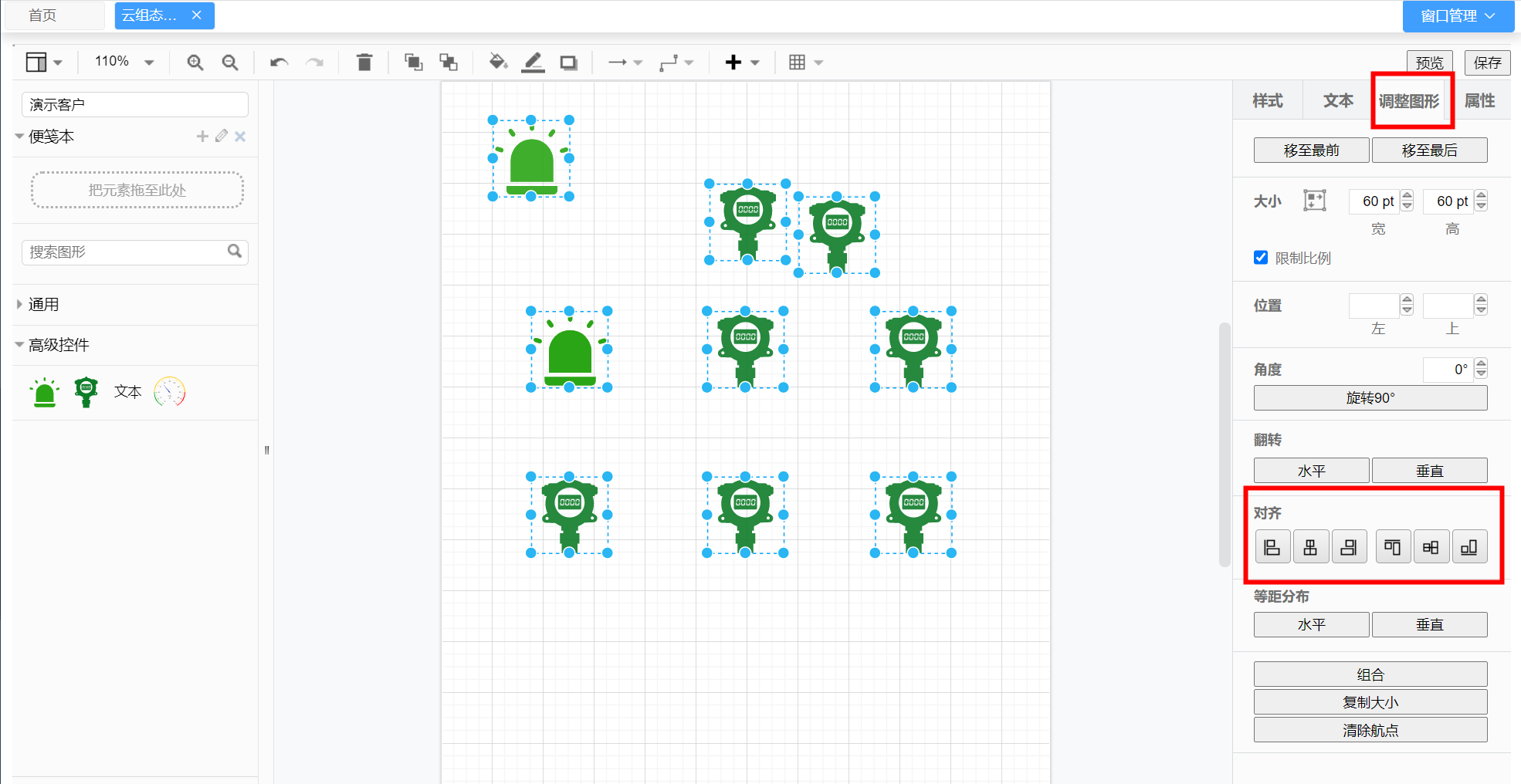Toggle the 限制比例 checkbox
This screenshot has height=784, width=1521.
pos(1261,258)
